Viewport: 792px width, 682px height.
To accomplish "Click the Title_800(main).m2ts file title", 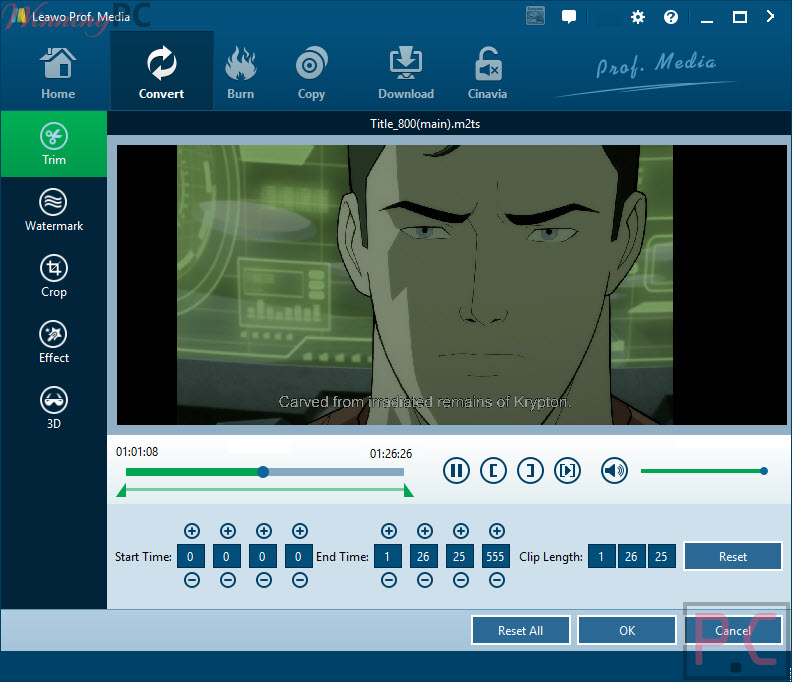I will (425, 124).
